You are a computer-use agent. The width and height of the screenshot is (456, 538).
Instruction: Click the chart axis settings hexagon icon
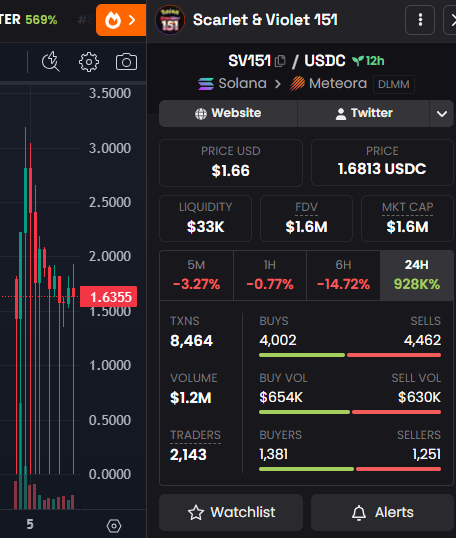click(x=114, y=526)
